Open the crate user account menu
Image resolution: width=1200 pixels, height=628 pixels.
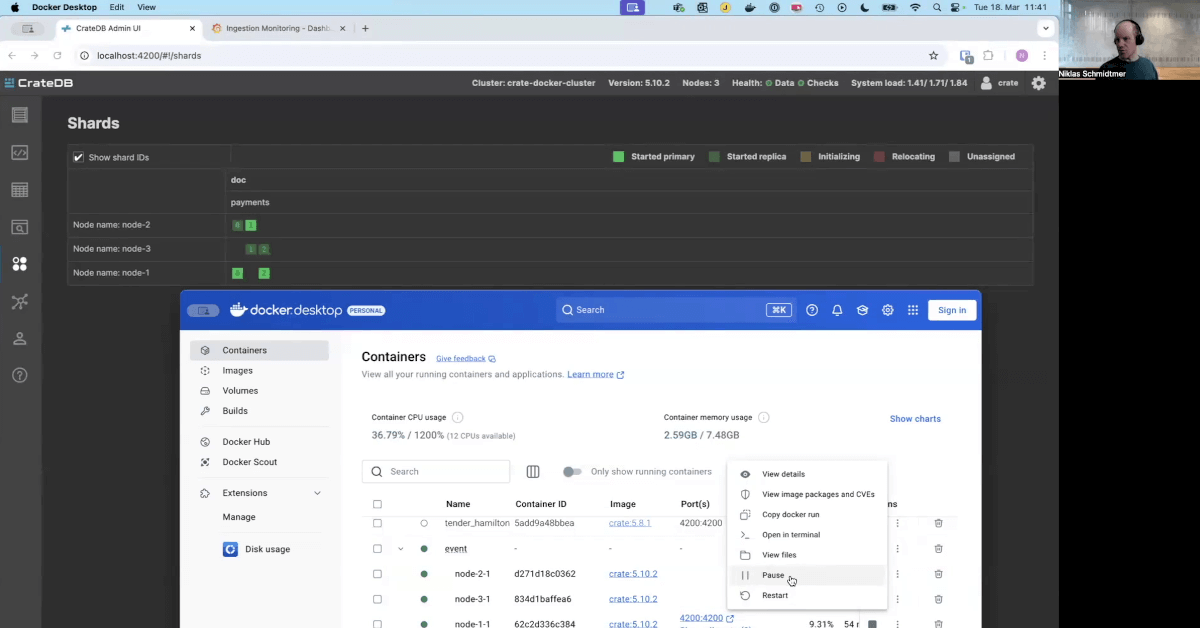coord(999,83)
